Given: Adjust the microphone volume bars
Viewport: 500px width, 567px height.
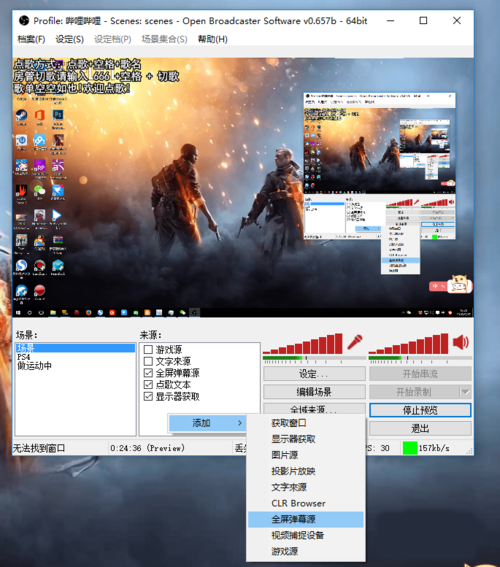Looking at the screenshot, I should coord(303,344).
